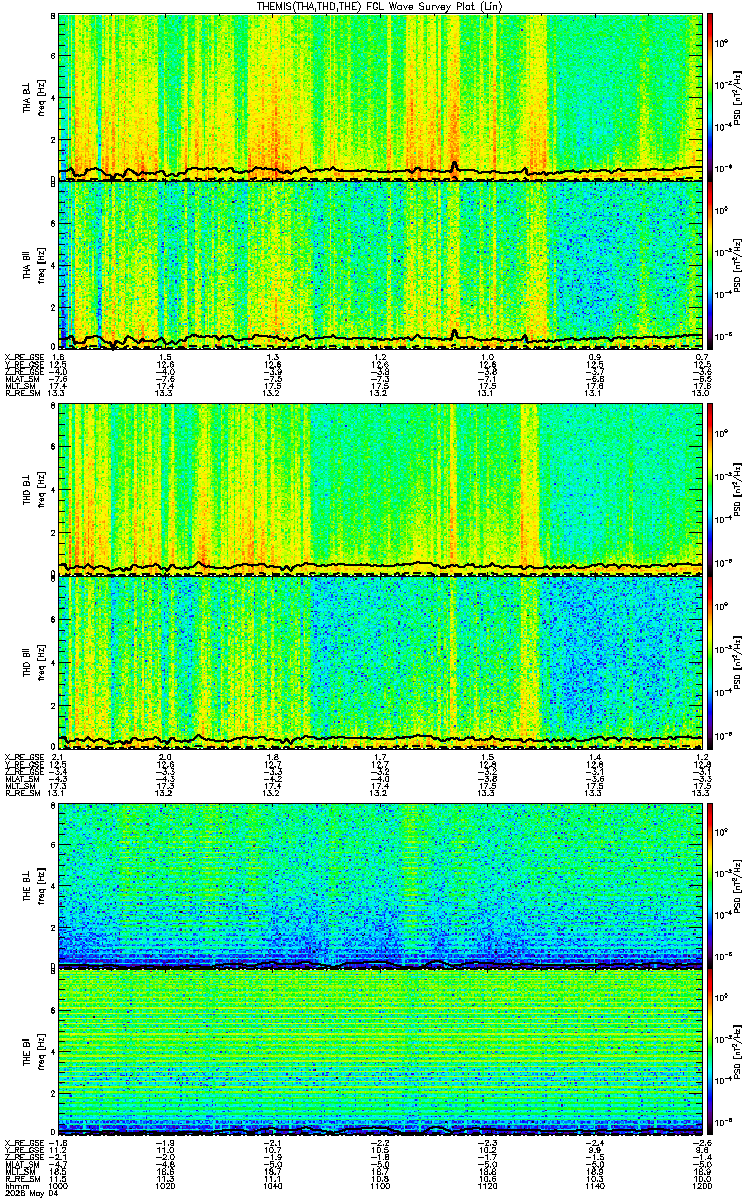Click the THA BL freq [Hz] axis label
The image size is (750, 1200).
(40, 97)
